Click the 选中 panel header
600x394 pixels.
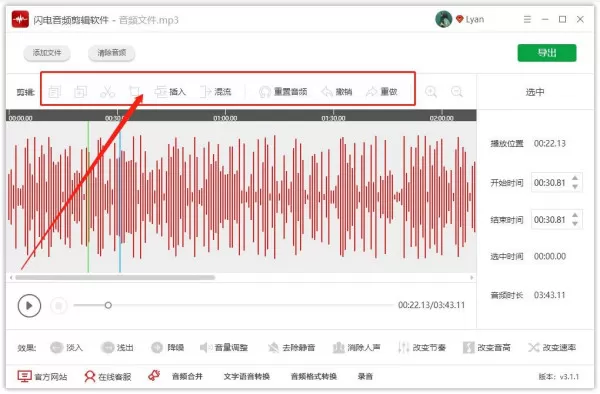(x=535, y=92)
